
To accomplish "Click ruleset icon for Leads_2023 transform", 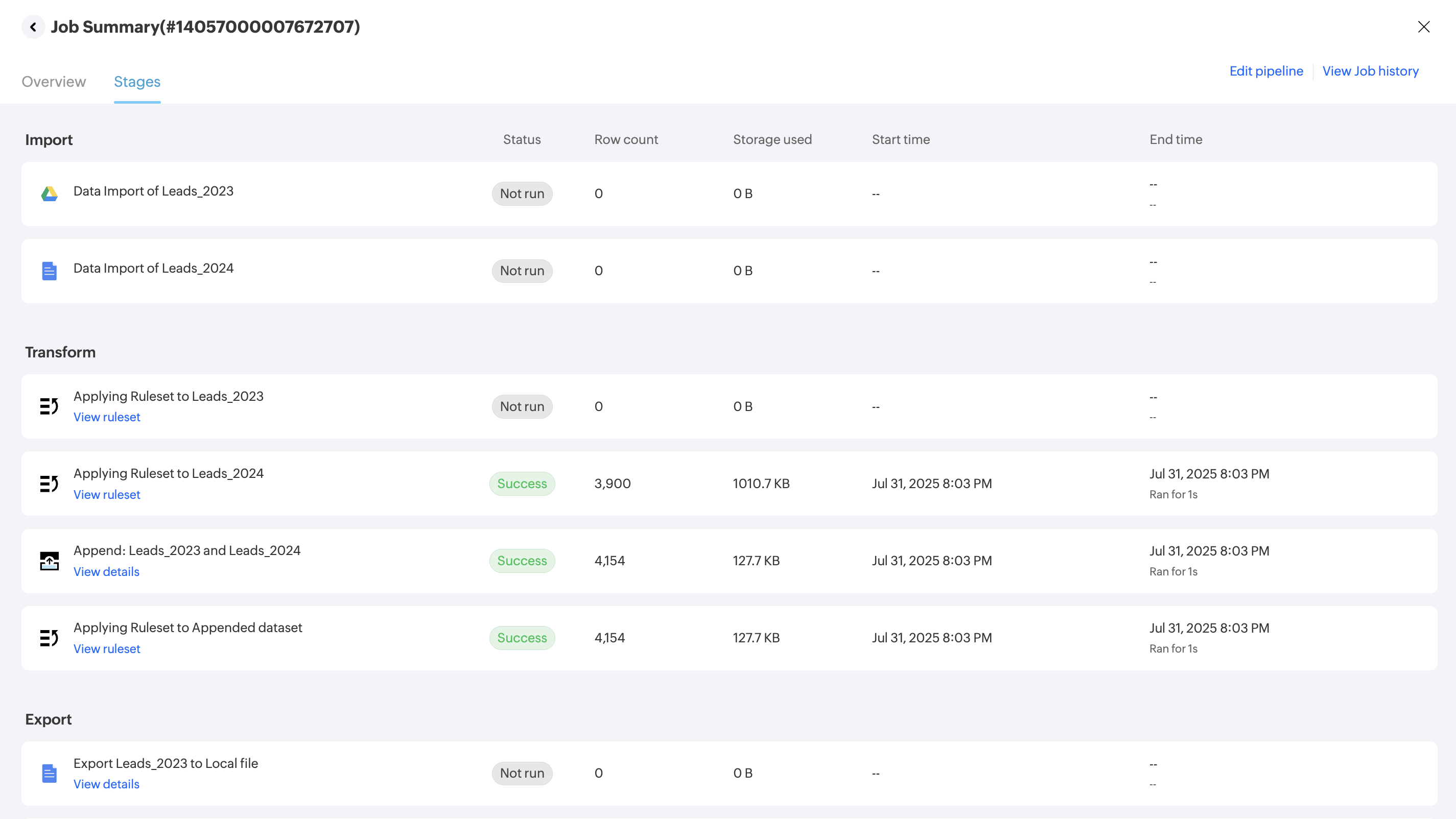I will click(x=49, y=406).
